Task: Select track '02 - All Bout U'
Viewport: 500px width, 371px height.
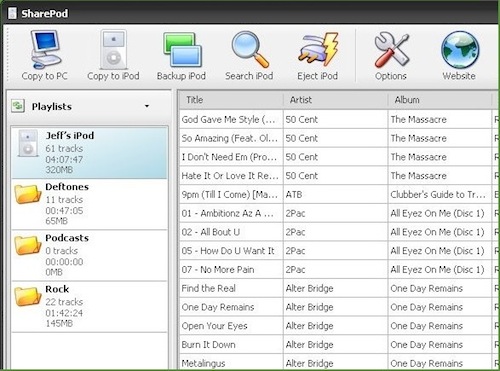Action: [x=211, y=232]
